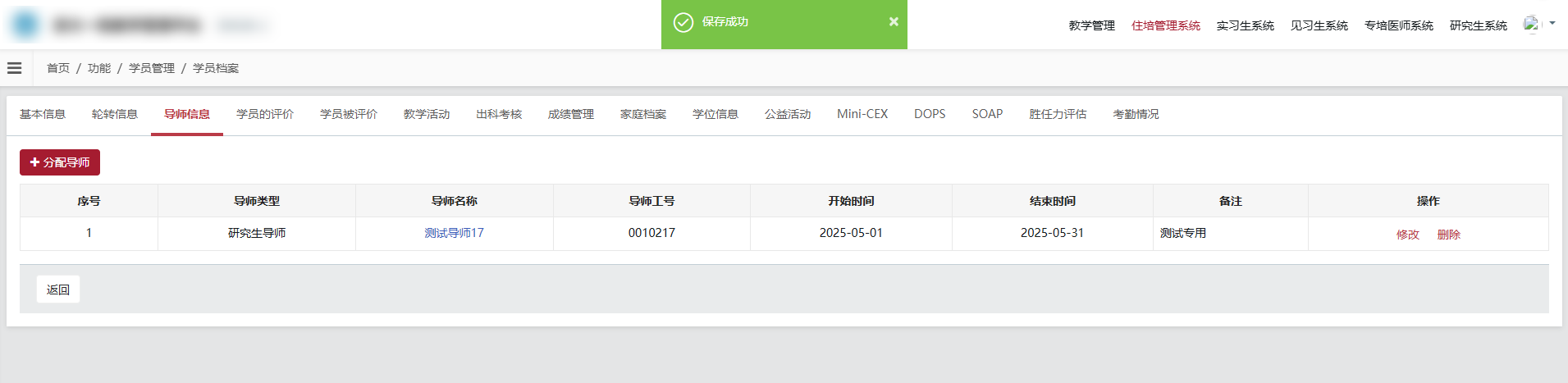This screenshot has height=383, width=1568.
Task: Open the 教学活动 tab
Action: (x=427, y=114)
